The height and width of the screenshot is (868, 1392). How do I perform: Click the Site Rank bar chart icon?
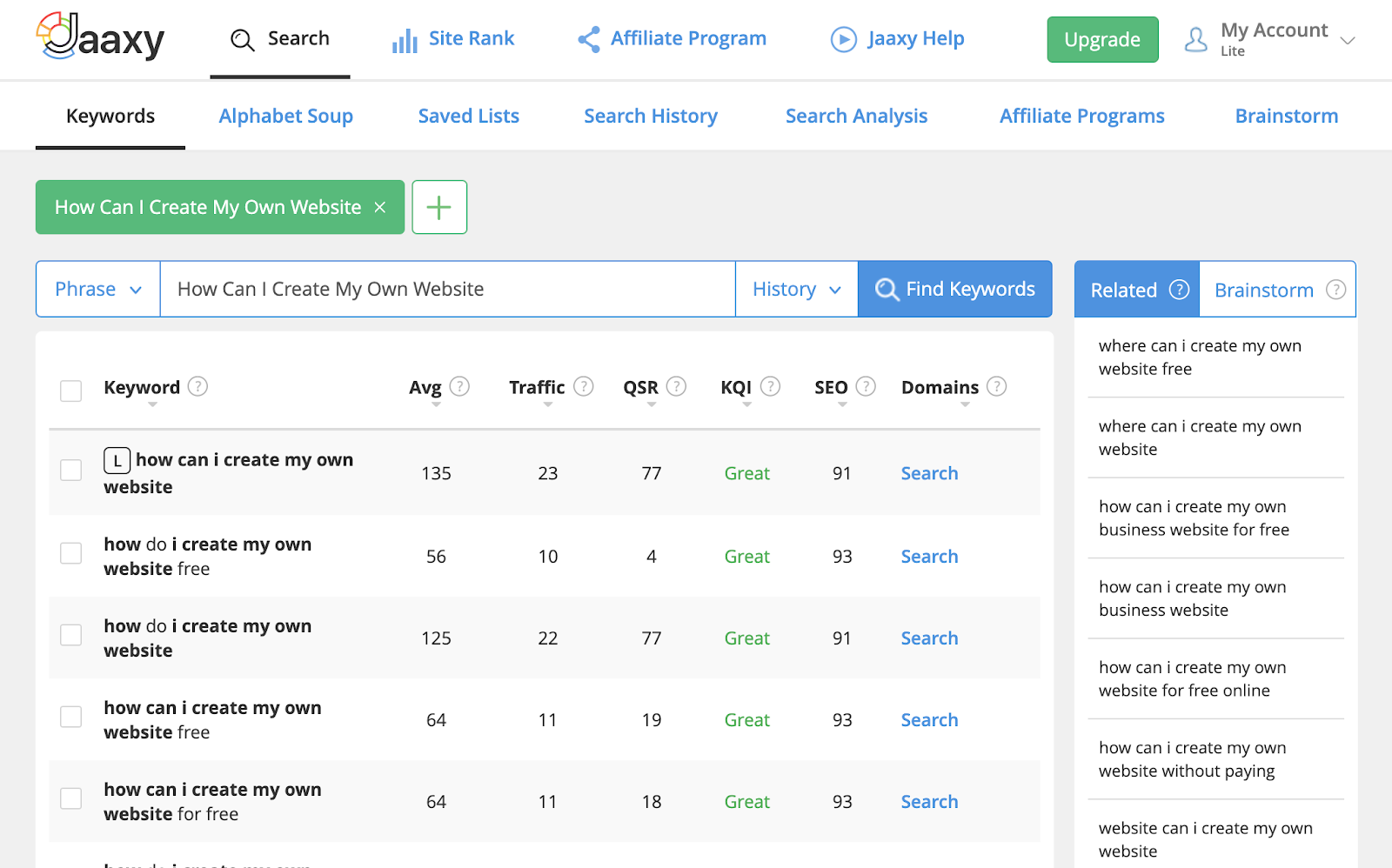[405, 40]
